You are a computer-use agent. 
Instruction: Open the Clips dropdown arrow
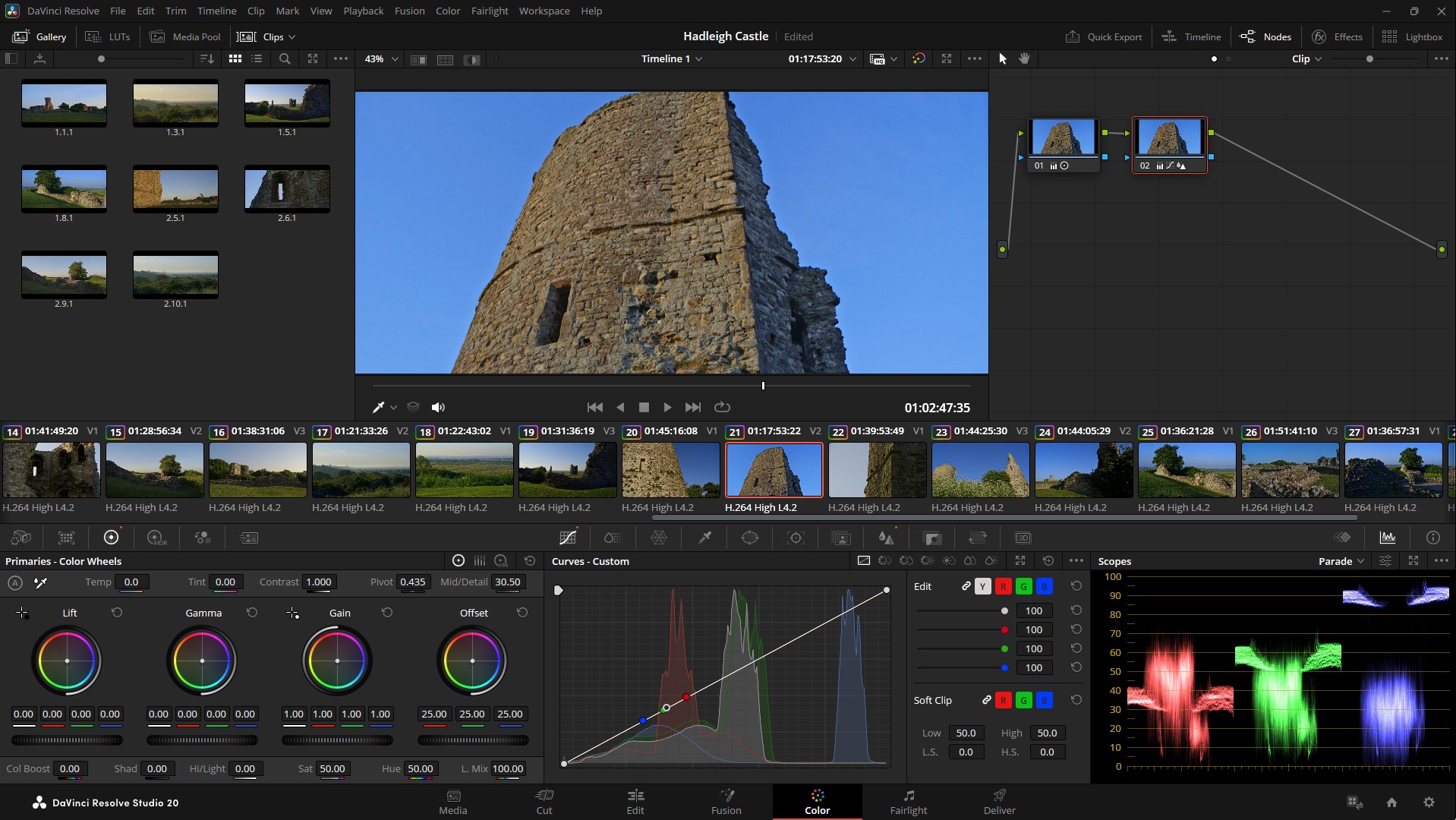pyautogui.click(x=292, y=36)
